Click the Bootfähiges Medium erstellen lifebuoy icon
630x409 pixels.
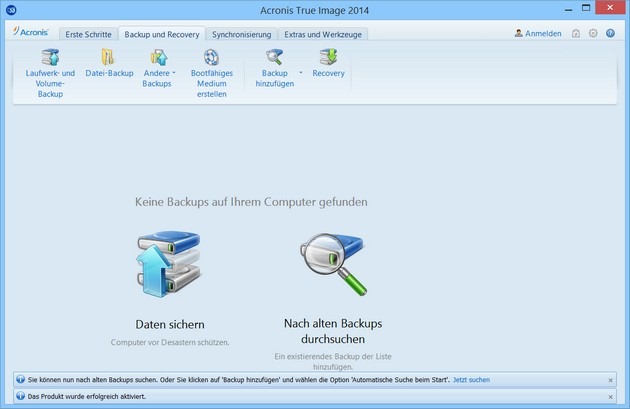[211, 57]
